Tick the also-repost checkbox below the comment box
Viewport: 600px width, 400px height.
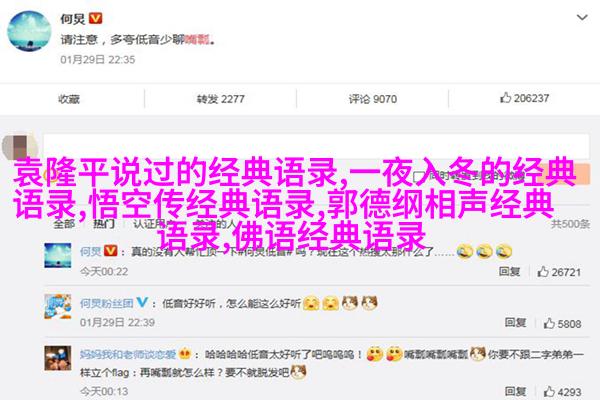coord(418,177)
